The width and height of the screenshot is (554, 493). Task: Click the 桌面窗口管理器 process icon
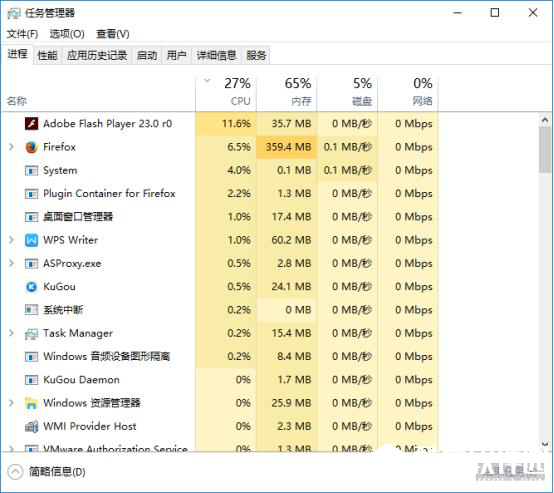[31, 217]
